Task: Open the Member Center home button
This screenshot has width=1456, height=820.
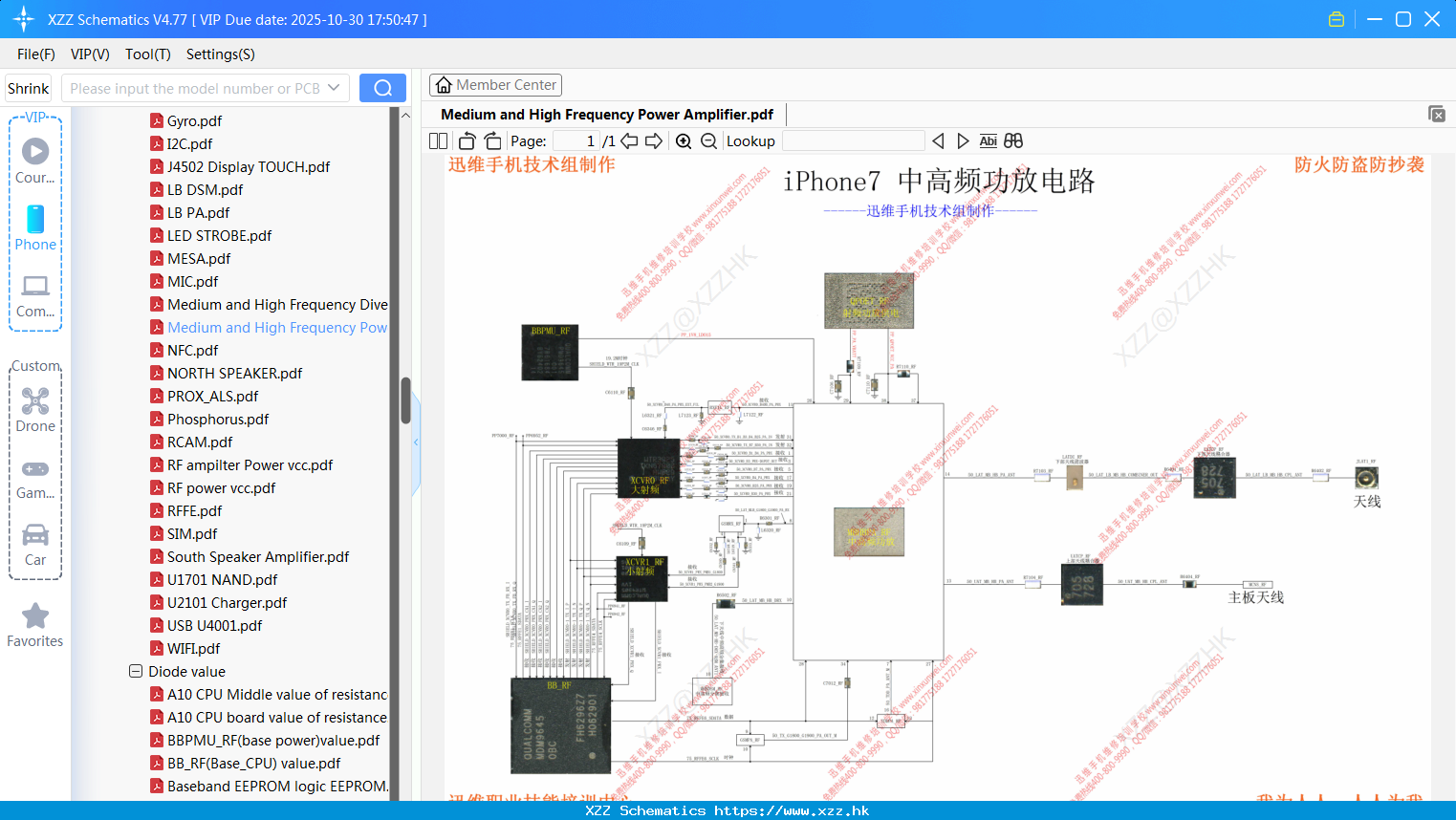Action: pyautogui.click(x=495, y=85)
